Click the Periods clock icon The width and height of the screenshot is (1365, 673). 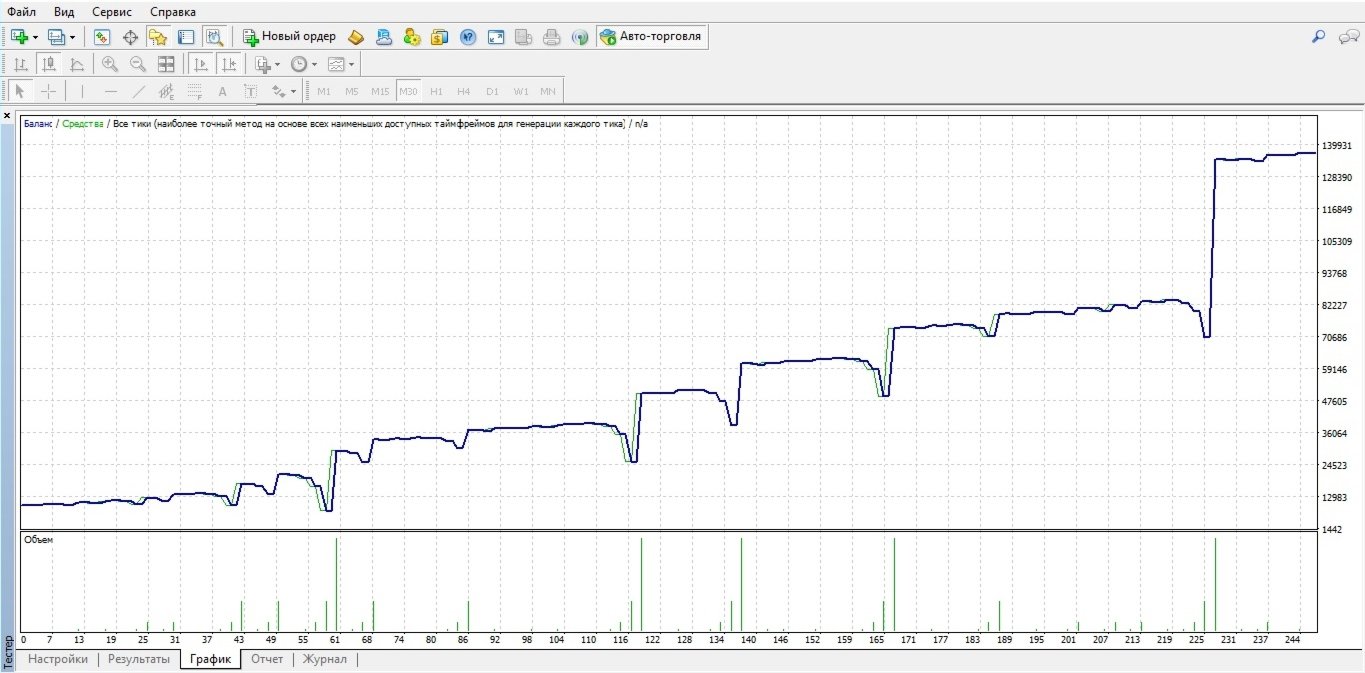[299, 64]
